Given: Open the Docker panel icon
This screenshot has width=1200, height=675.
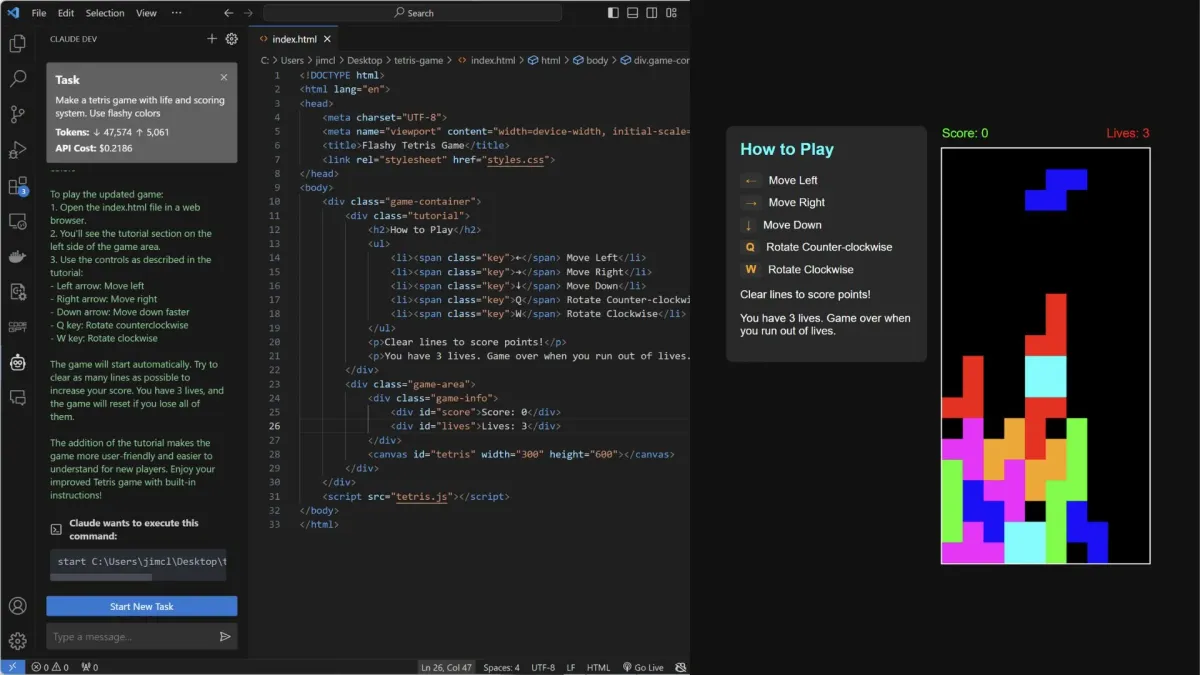Looking at the screenshot, I should 17,257.
